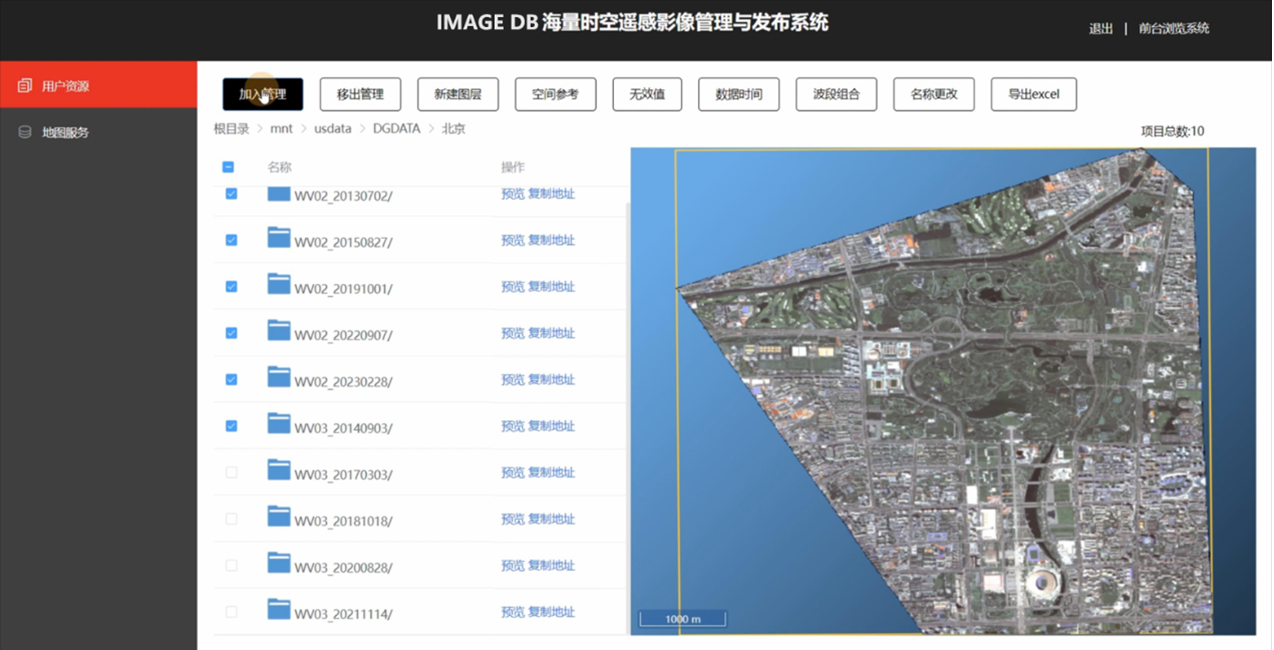Click the WV03_20200828 folder icon
The width and height of the screenshot is (1274, 650).
pyautogui.click(x=279, y=563)
